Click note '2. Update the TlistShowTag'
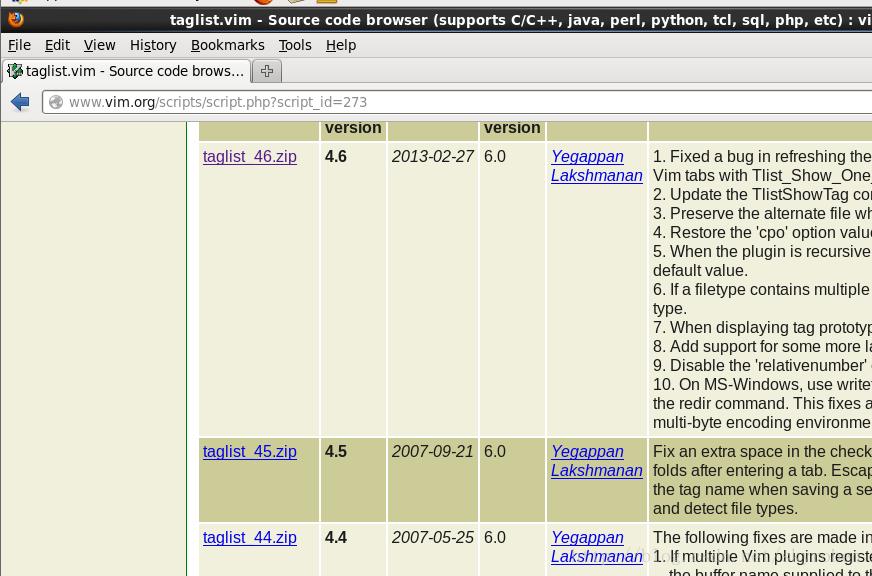This screenshot has width=872, height=576. point(762,195)
